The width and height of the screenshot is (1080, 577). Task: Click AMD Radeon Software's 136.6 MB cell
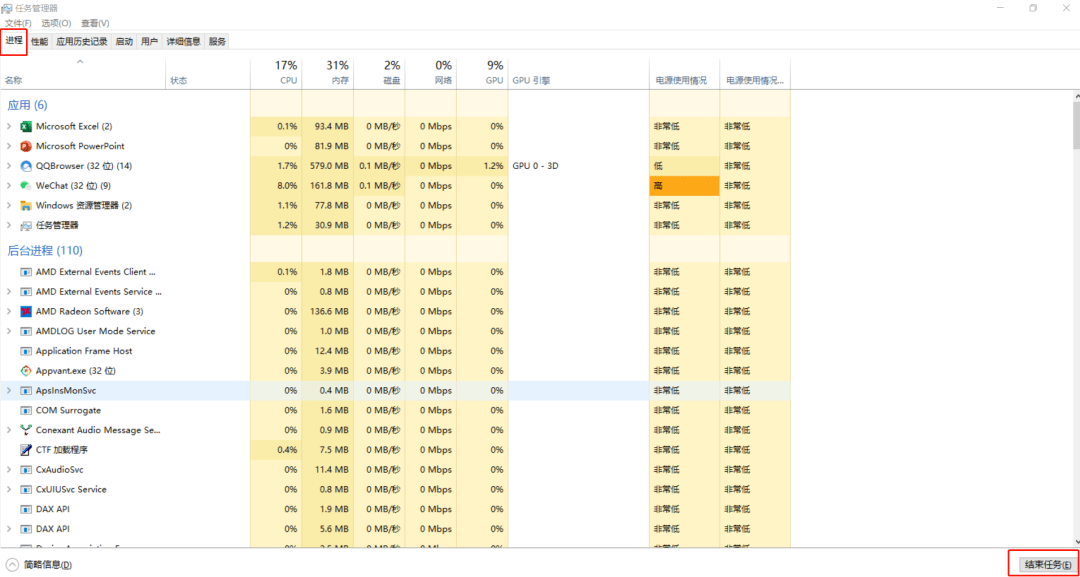[327, 311]
